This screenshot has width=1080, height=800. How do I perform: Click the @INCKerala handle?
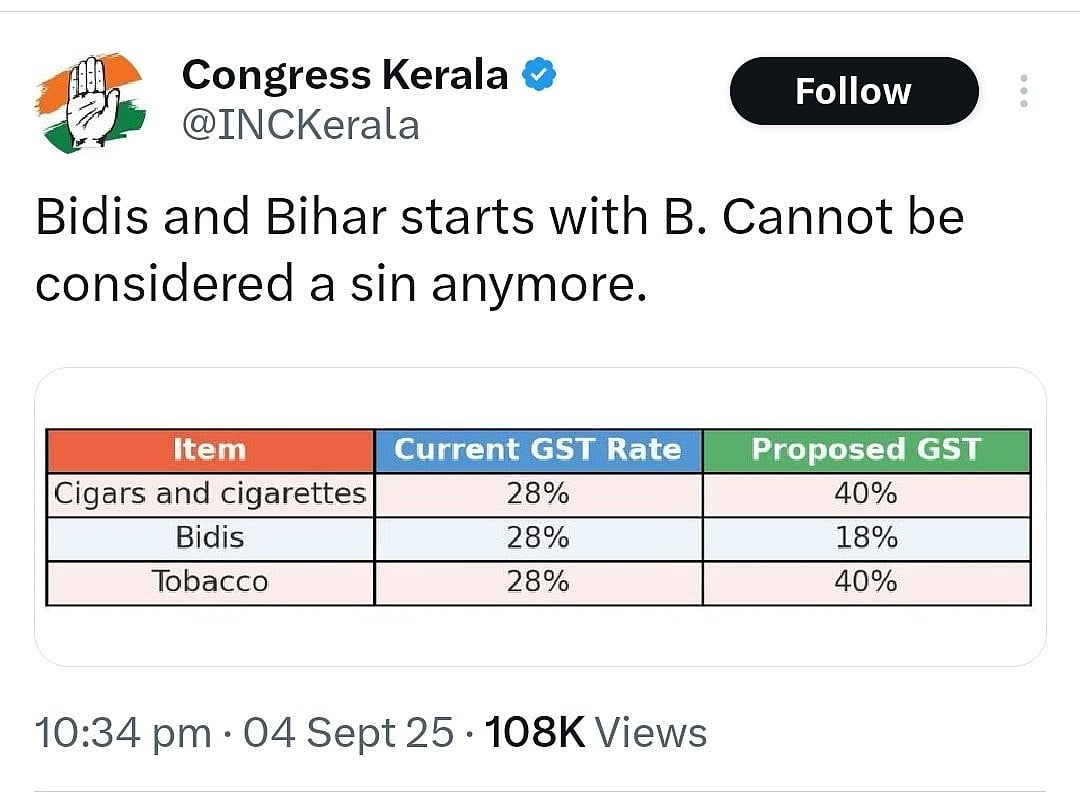pyautogui.click(x=300, y=126)
